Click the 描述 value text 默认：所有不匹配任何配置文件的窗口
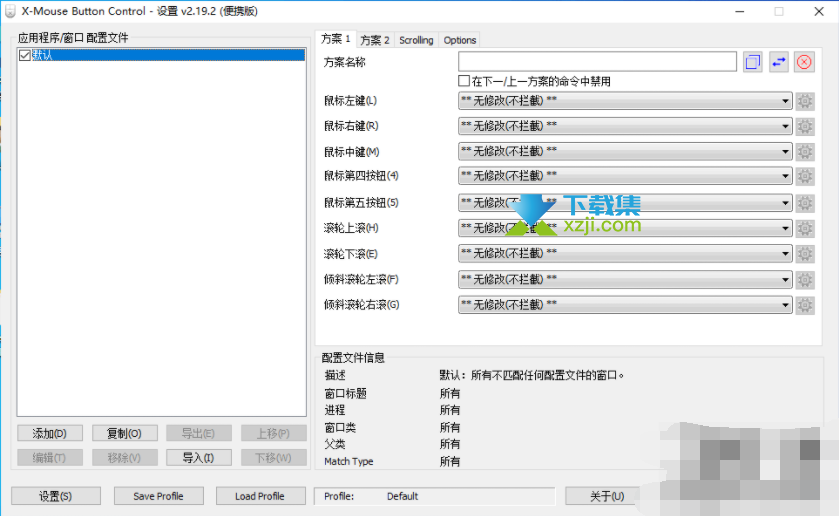Viewport: 839px width, 516px height. click(532, 375)
